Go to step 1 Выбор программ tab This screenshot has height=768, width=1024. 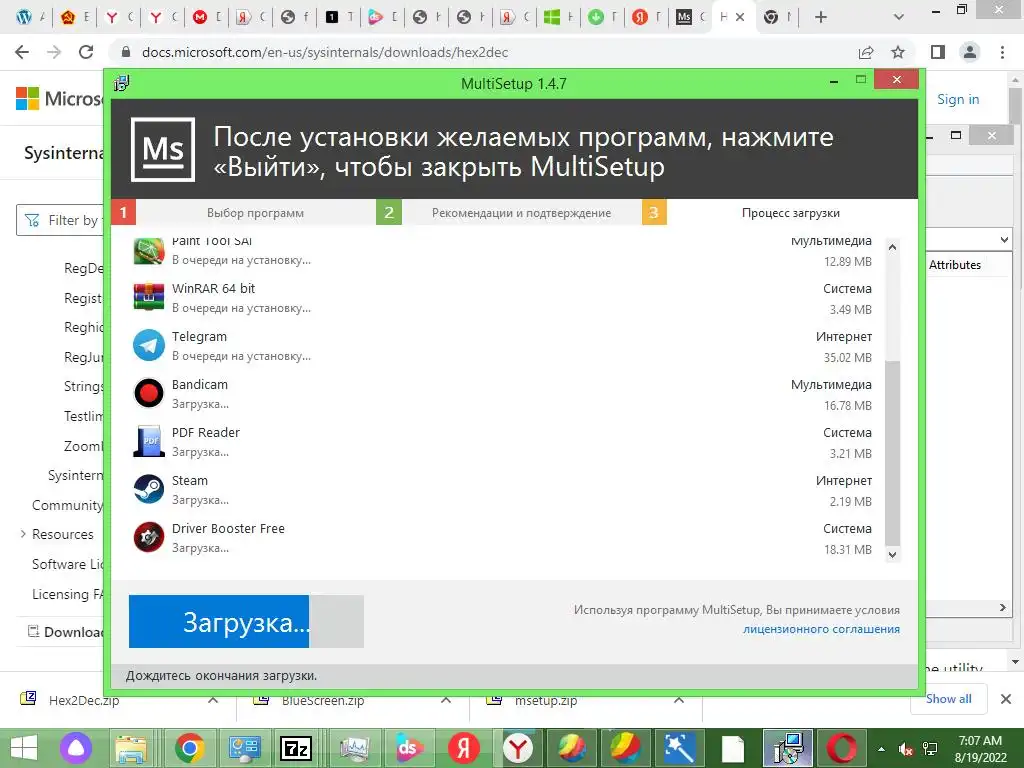click(x=255, y=213)
